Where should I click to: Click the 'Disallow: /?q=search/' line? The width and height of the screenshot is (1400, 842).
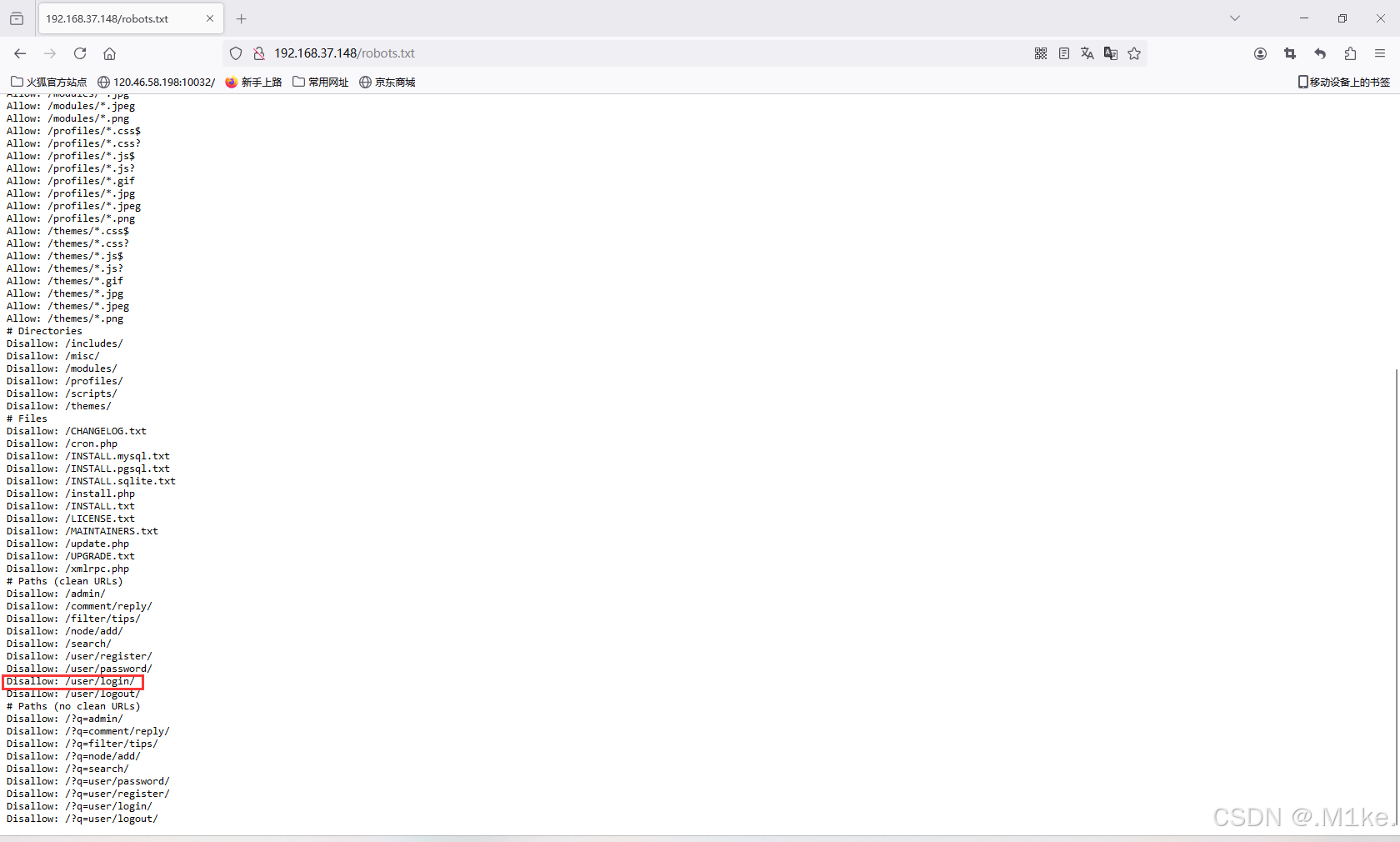(x=67, y=769)
